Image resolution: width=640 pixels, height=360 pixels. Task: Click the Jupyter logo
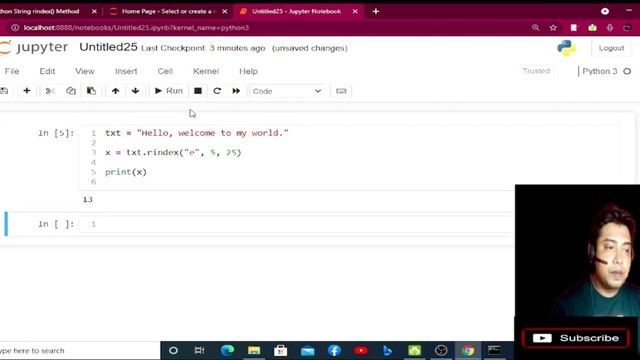[34, 47]
